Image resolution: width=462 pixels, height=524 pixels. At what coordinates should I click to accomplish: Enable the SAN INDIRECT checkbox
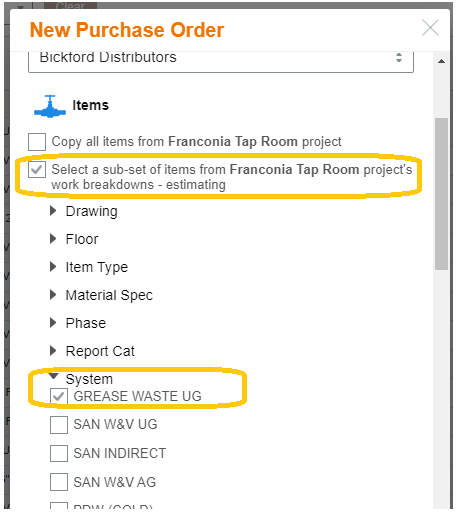[x=59, y=453]
